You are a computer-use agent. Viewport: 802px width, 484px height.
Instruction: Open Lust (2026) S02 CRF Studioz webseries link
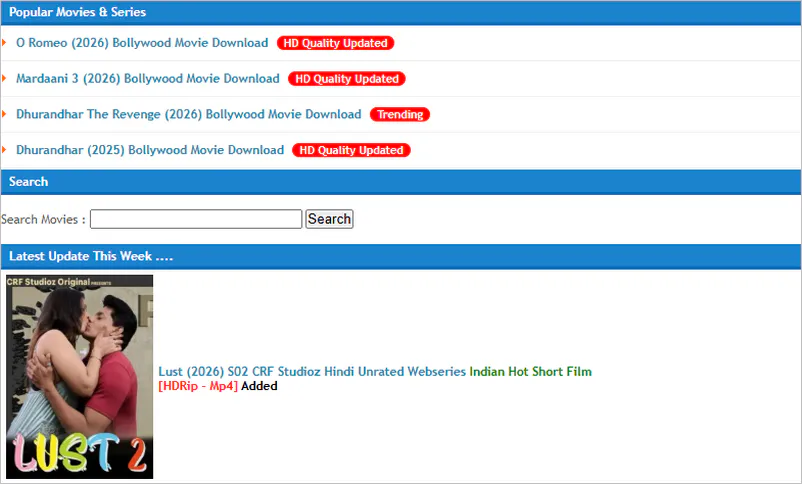pyautogui.click(x=312, y=371)
